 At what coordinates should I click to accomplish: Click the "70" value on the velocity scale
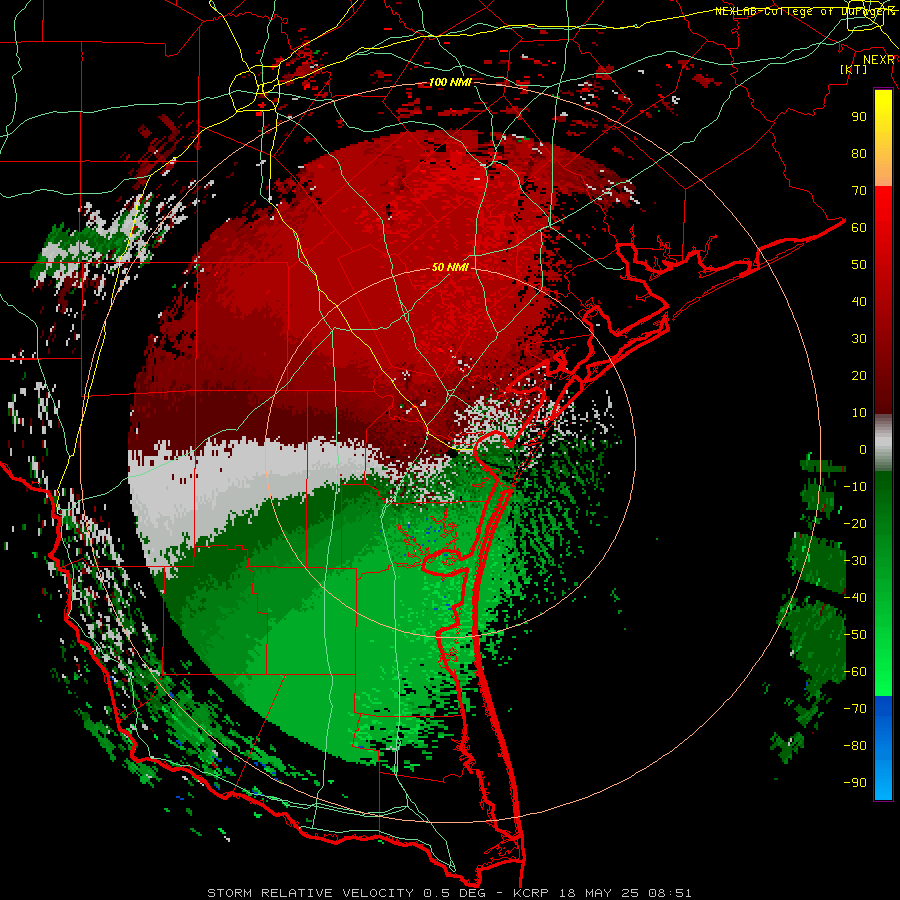tap(859, 191)
